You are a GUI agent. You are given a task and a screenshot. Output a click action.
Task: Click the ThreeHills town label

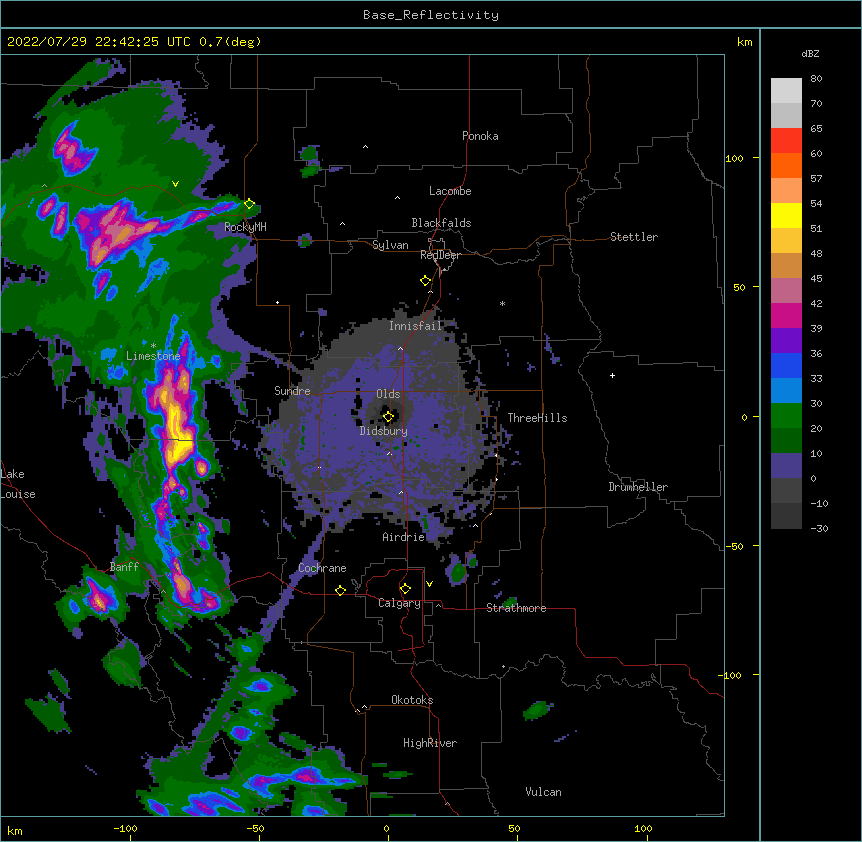click(x=537, y=418)
